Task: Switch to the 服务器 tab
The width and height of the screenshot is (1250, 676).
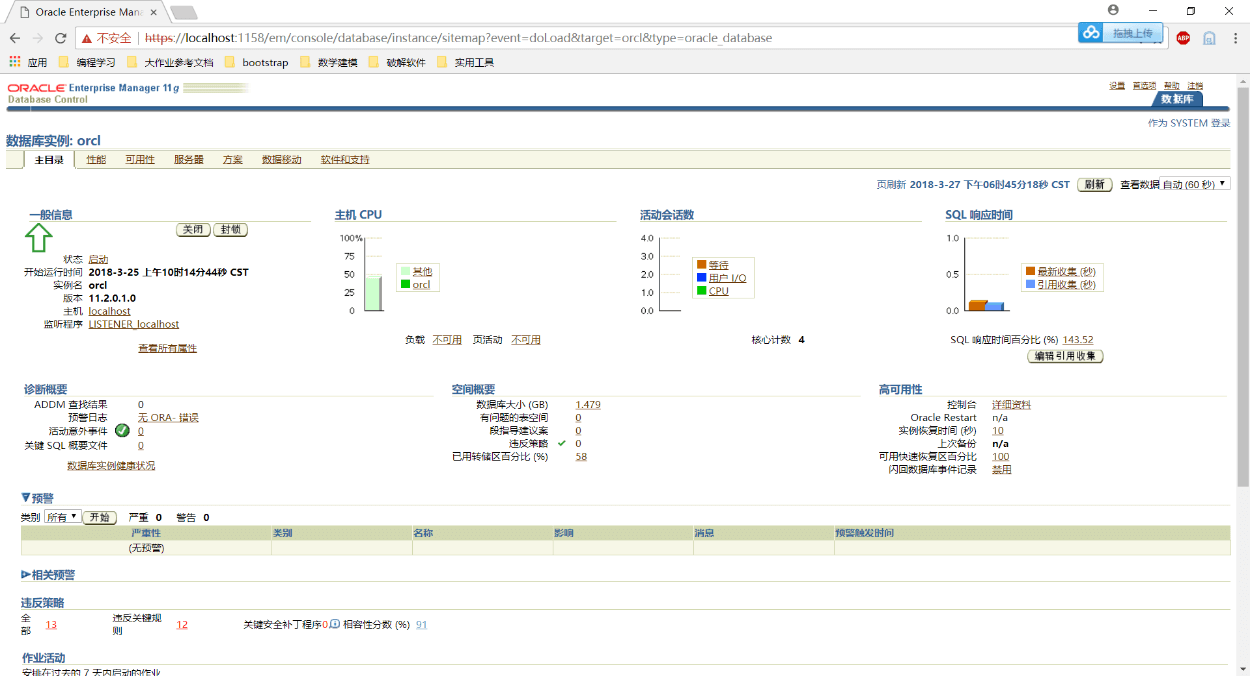Action: (x=188, y=160)
